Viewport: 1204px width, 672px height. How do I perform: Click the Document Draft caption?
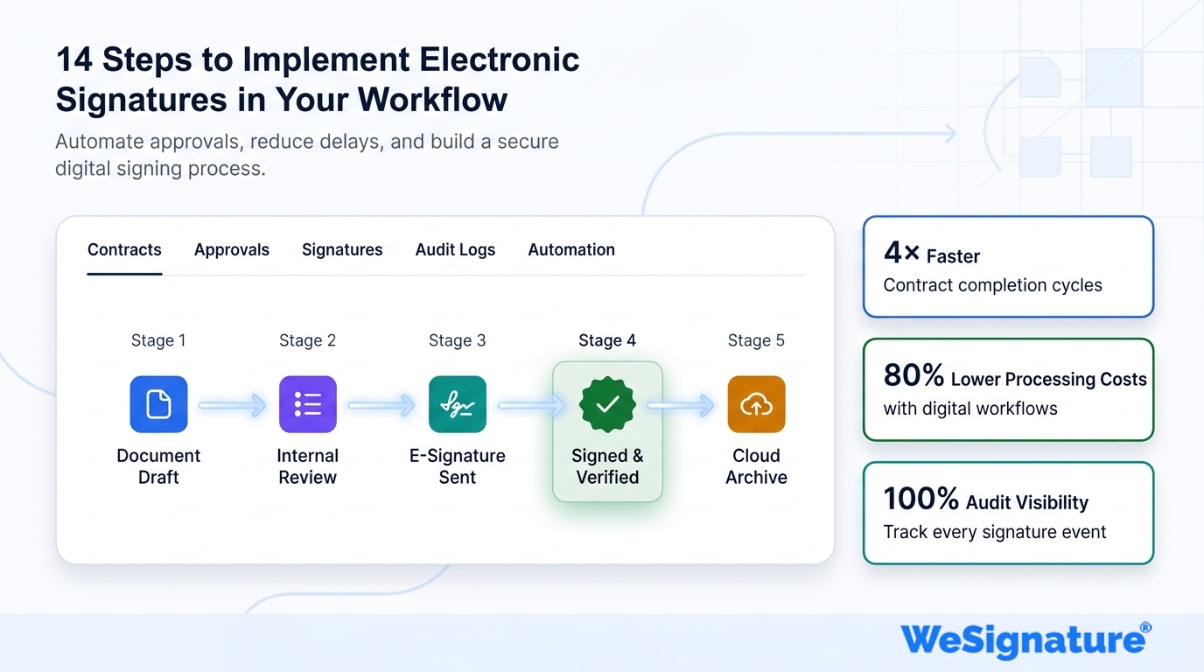(158, 466)
